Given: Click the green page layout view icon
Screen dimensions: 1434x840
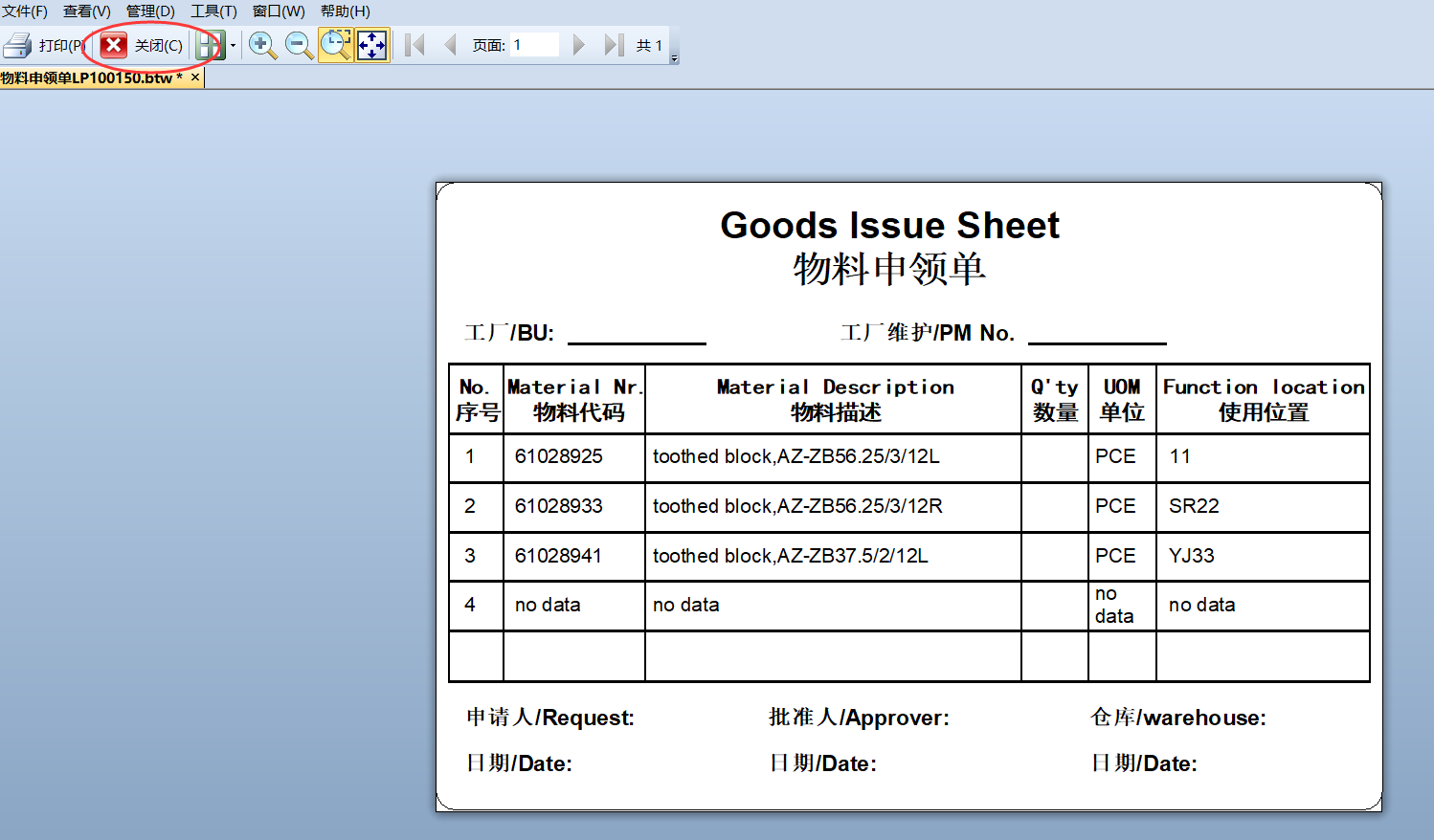Looking at the screenshot, I should [209, 45].
